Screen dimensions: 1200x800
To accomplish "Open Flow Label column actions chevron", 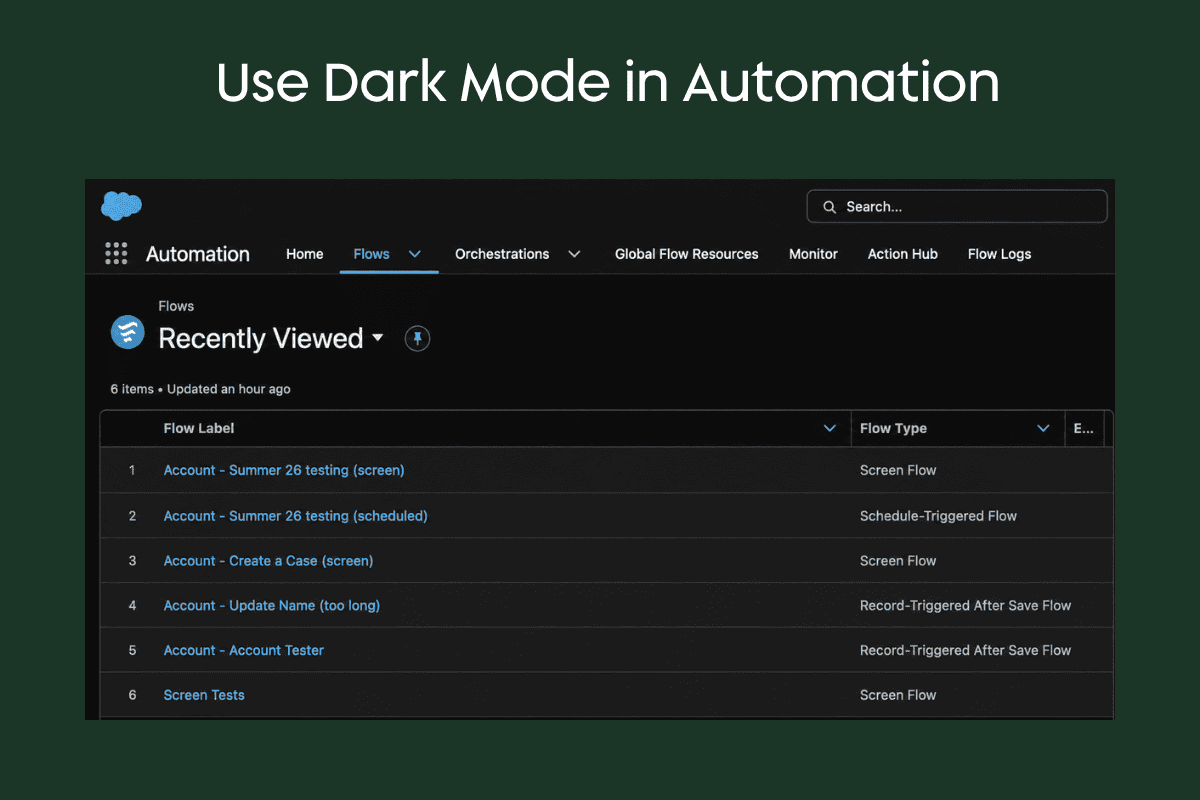I will pos(829,428).
